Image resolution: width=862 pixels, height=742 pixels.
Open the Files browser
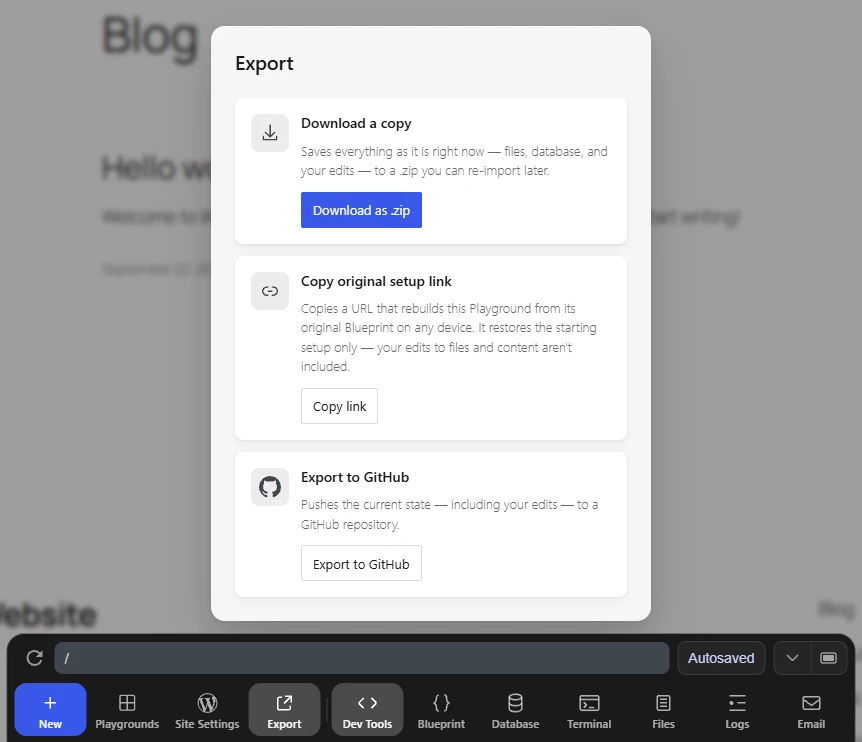663,710
